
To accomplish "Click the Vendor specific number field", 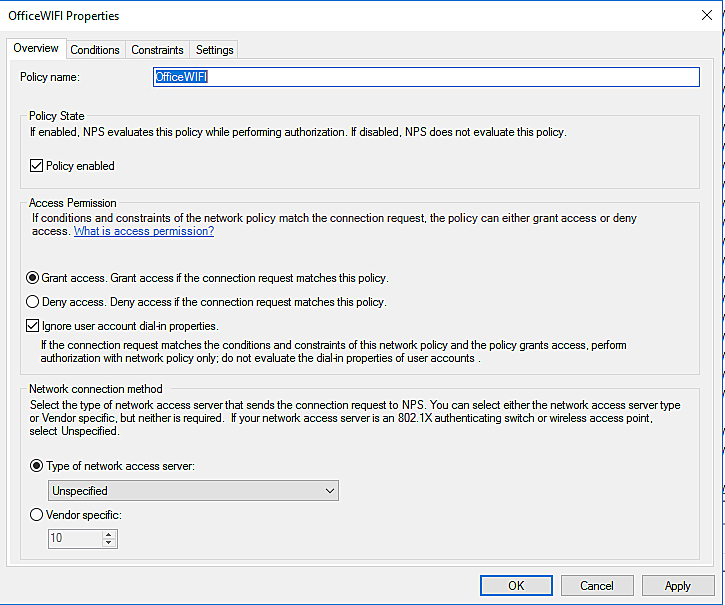I will pos(75,538).
